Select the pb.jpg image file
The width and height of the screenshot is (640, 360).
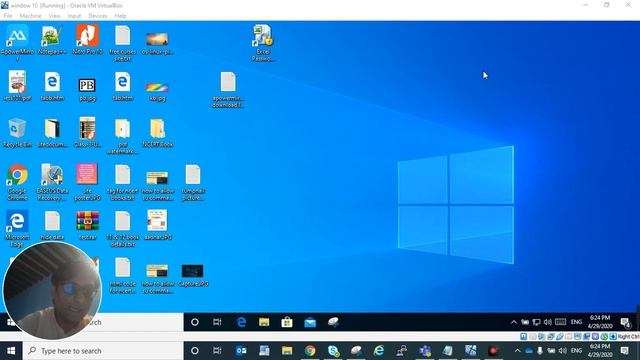[87, 89]
